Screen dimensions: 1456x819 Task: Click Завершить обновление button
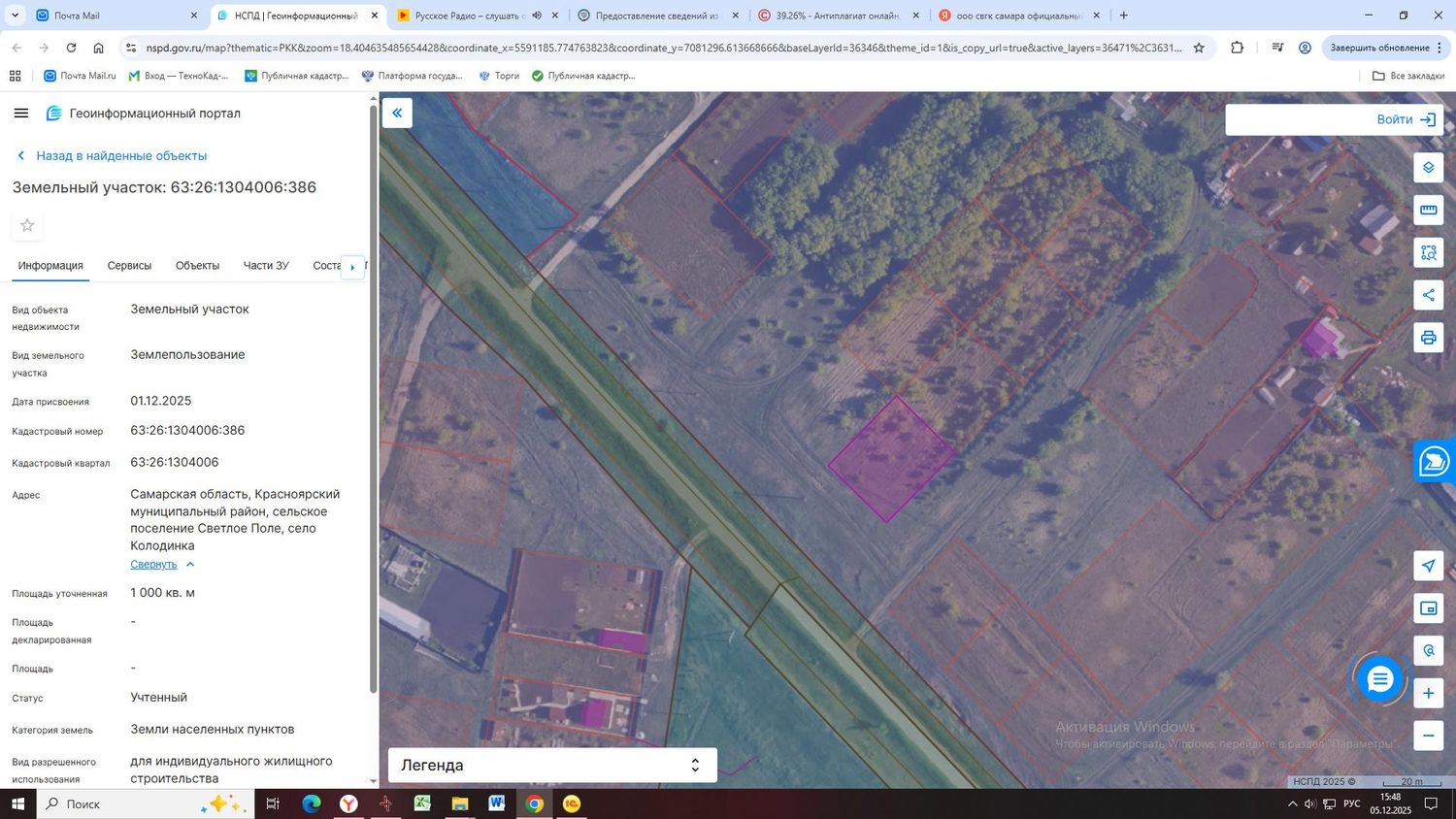(1385, 48)
